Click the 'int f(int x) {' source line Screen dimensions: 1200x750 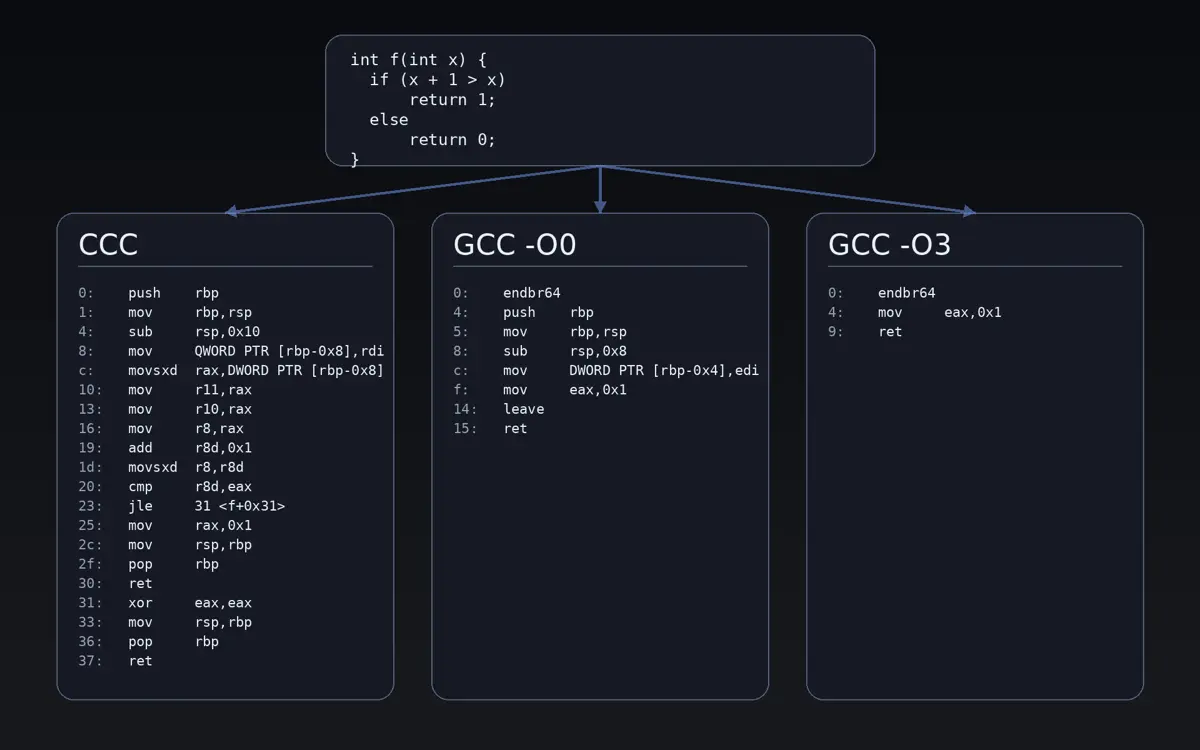[x=418, y=60]
